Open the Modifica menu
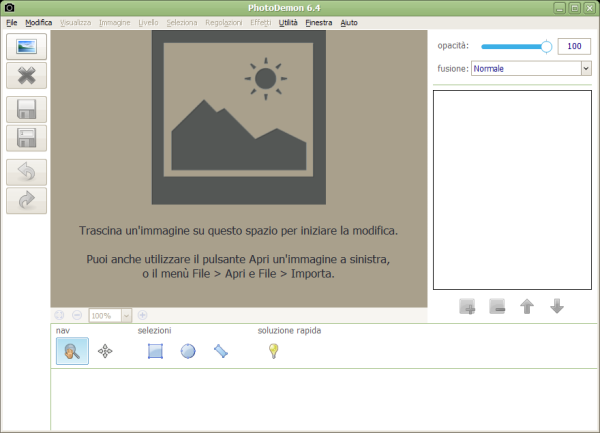This screenshot has height=433, width=600. click(38, 22)
